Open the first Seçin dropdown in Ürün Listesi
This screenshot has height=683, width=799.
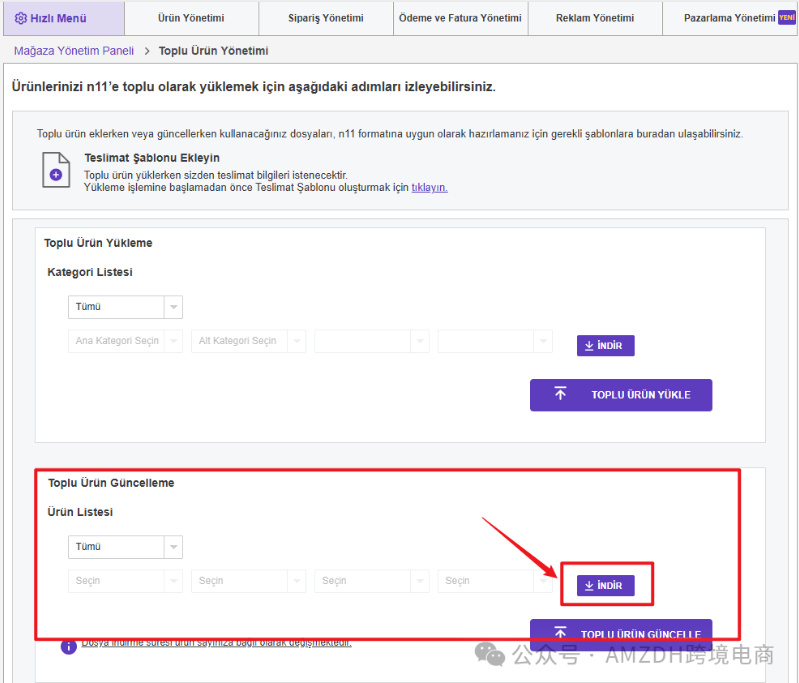[125, 581]
